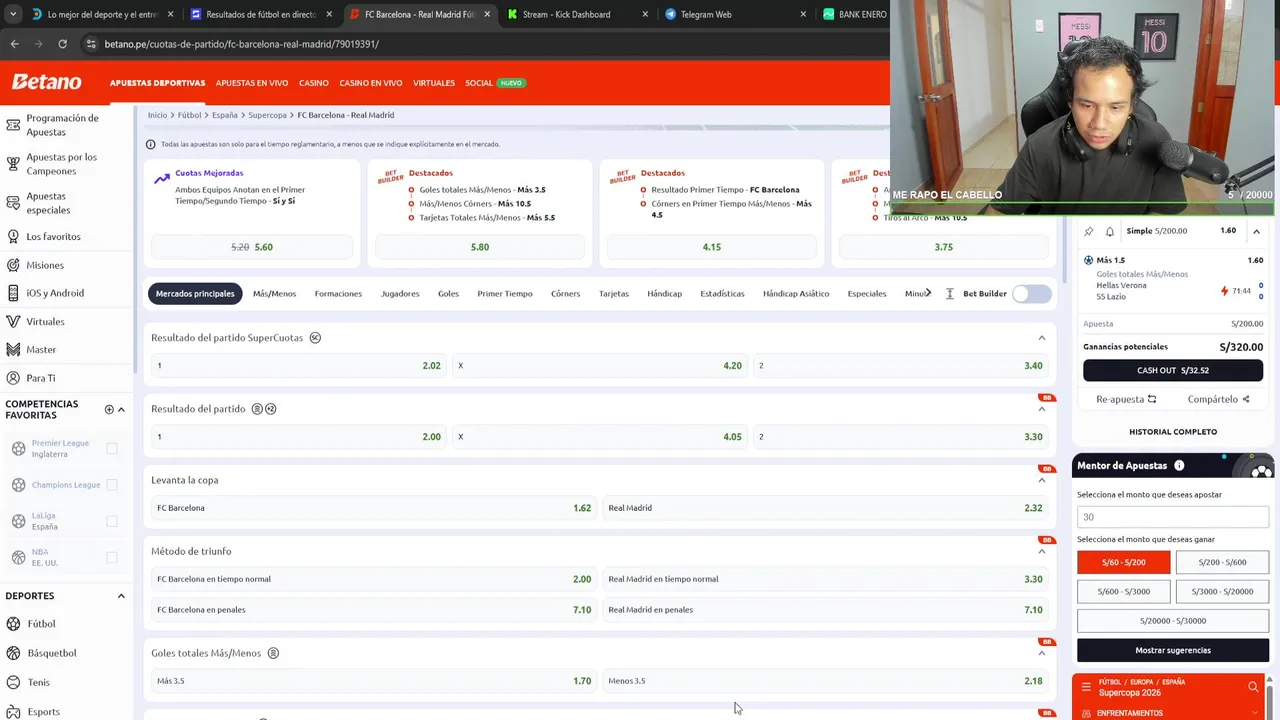Image resolution: width=1280 pixels, height=720 pixels.
Task: Select Real Madrid en penales 7.10 odds
Action: [x=825, y=610]
